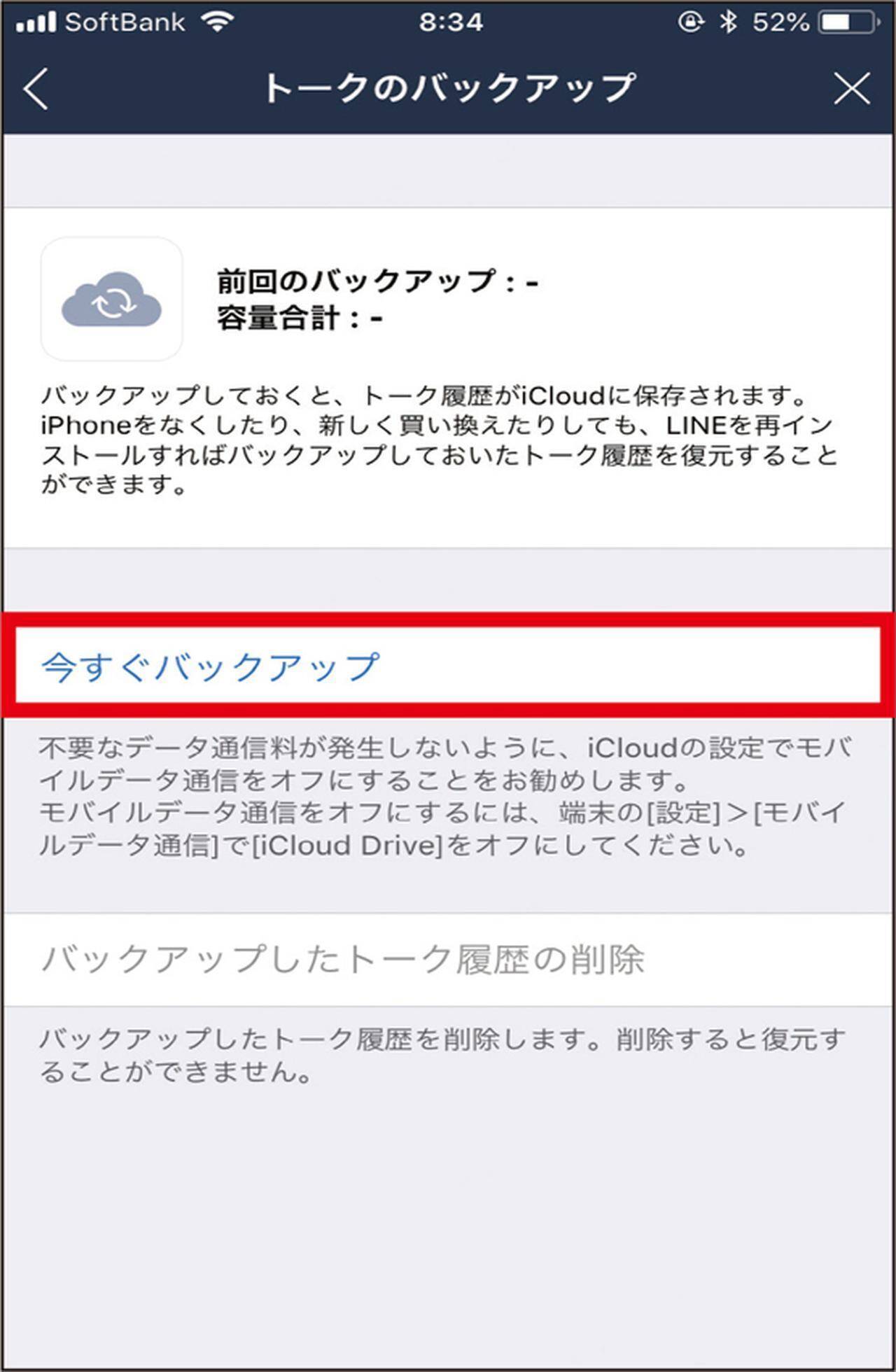Tap the mobile data usage warning note
This screenshot has height=1372, width=896.
point(445,797)
